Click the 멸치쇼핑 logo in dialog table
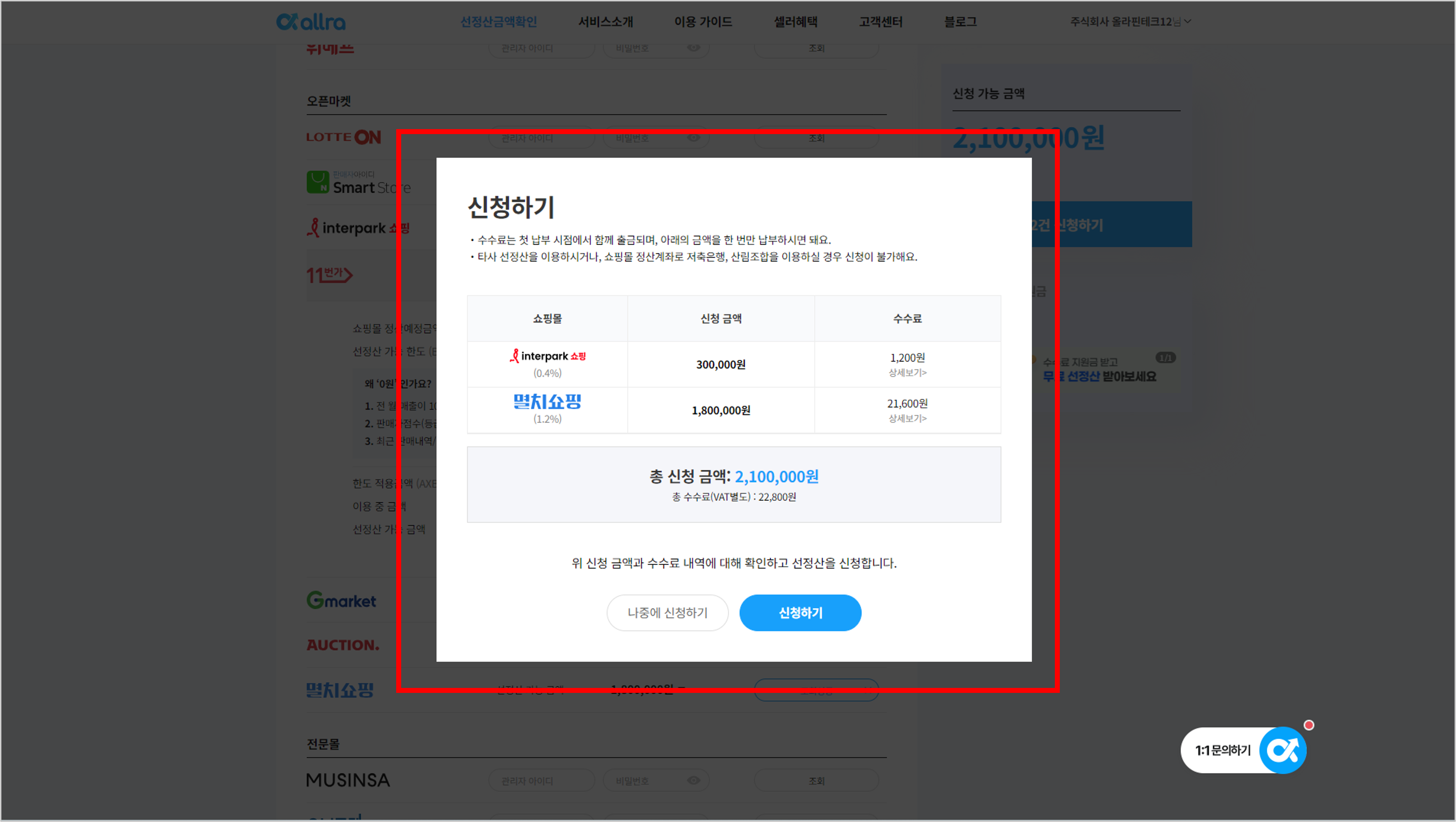This screenshot has height=822, width=1456. [547, 401]
